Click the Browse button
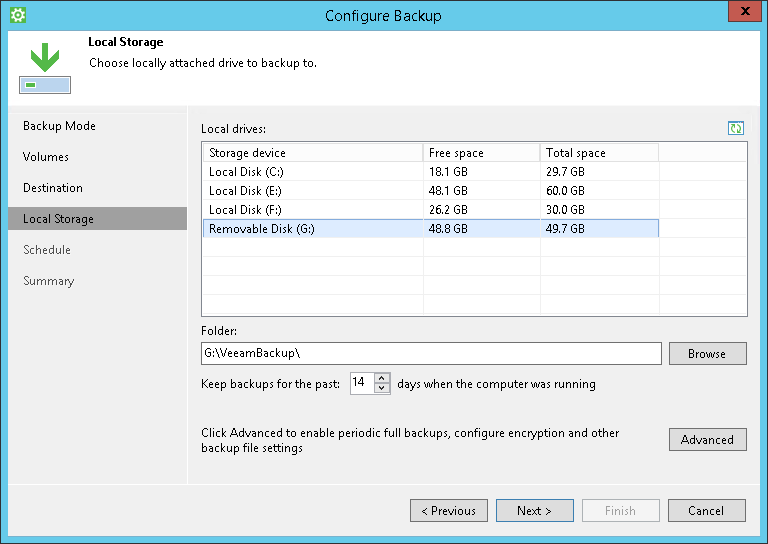Viewport: 768px width, 544px height. click(707, 354)
